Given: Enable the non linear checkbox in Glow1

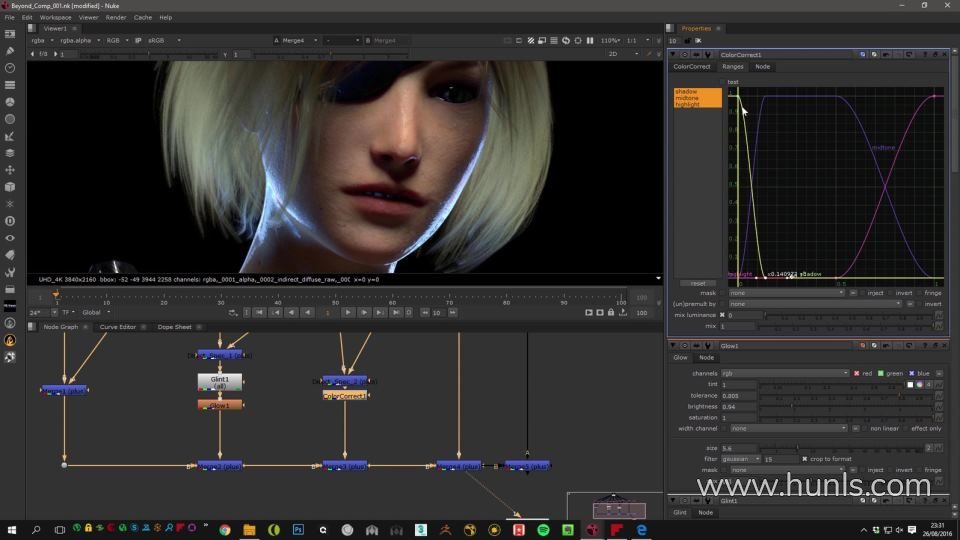Looking at the screenshot, I should click(865, 429).
